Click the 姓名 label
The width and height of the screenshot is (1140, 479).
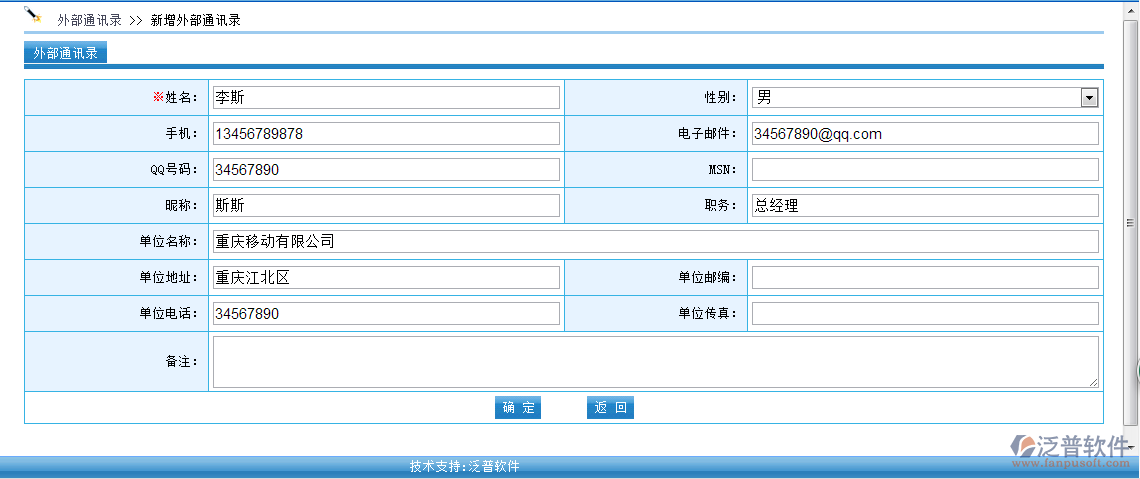point(174,97)
